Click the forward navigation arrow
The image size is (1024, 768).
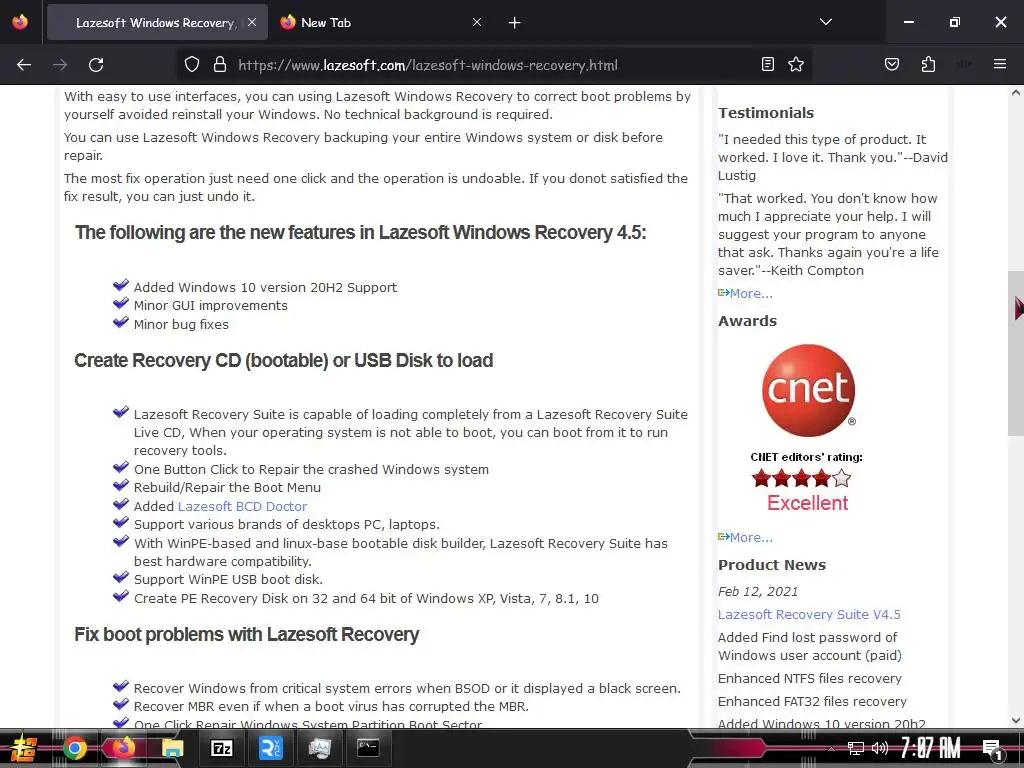pos(60,65)
